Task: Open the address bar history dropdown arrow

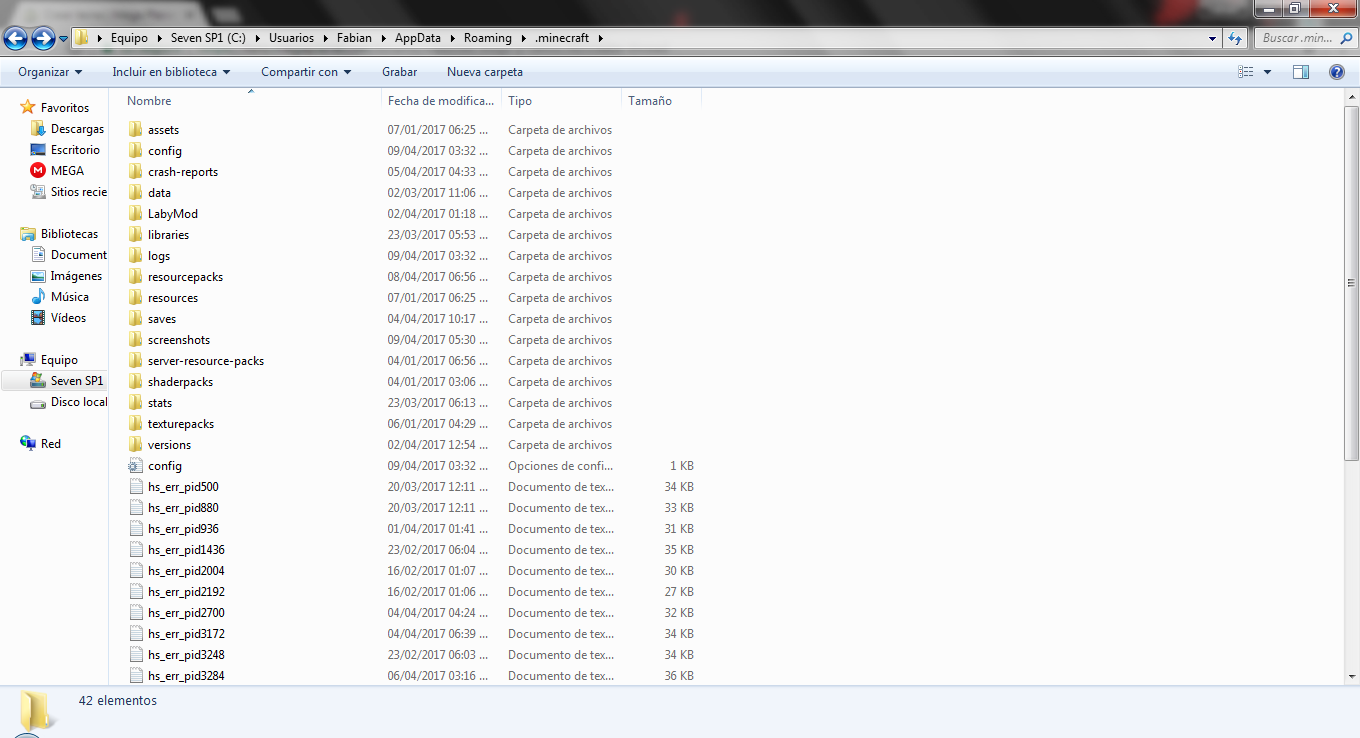Action: (x=1212, y=38)
